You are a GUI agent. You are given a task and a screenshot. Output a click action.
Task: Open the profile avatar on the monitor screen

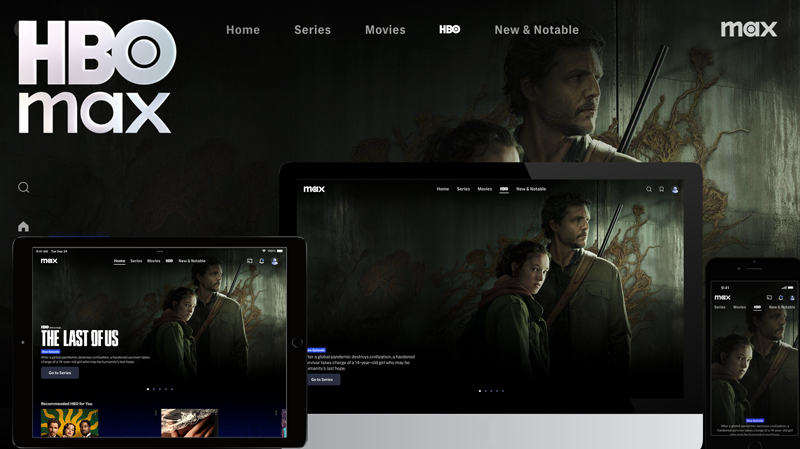pyautogui.click(x=675, y=189)
